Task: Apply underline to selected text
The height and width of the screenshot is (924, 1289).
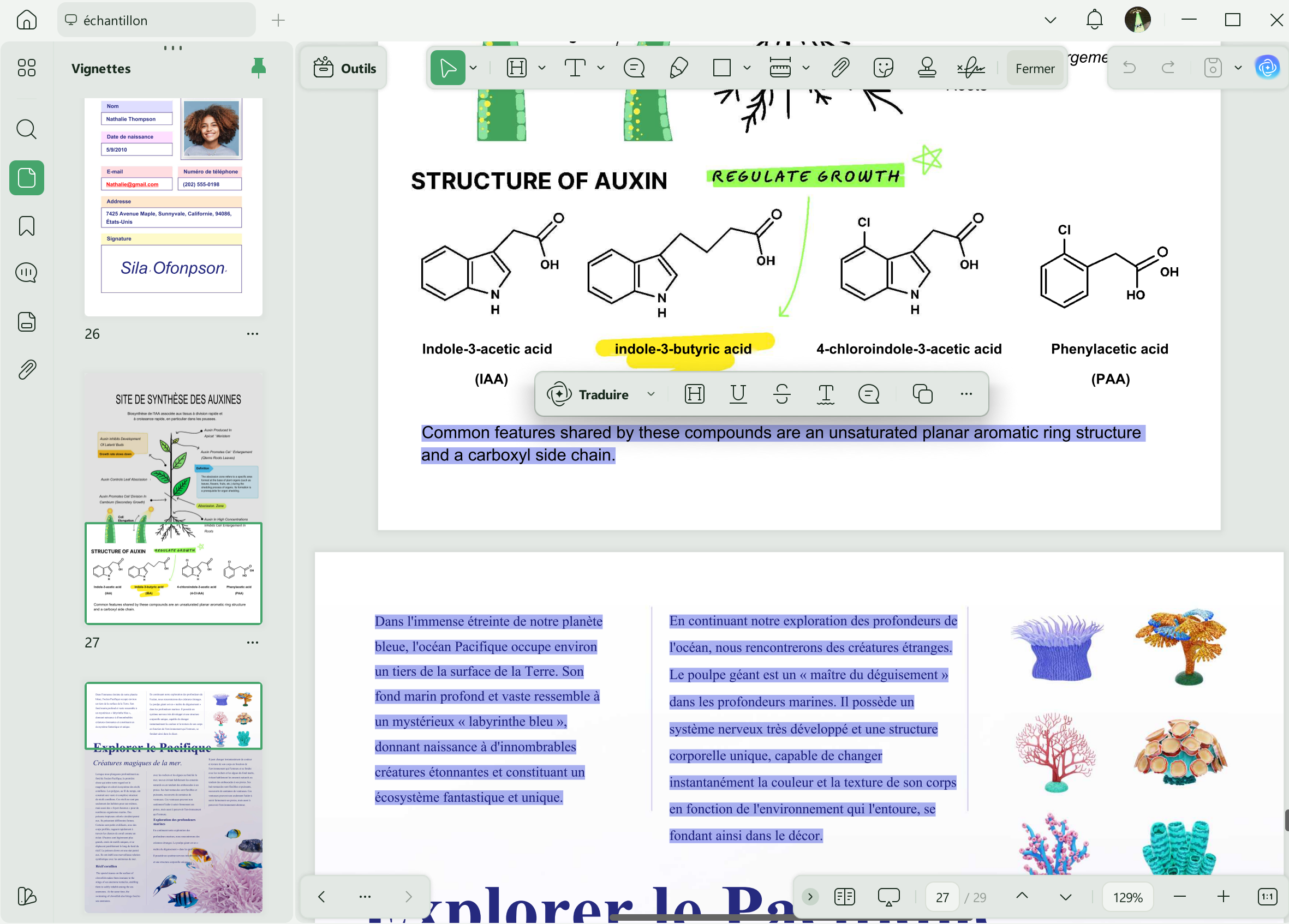Action: click(738, 394)
